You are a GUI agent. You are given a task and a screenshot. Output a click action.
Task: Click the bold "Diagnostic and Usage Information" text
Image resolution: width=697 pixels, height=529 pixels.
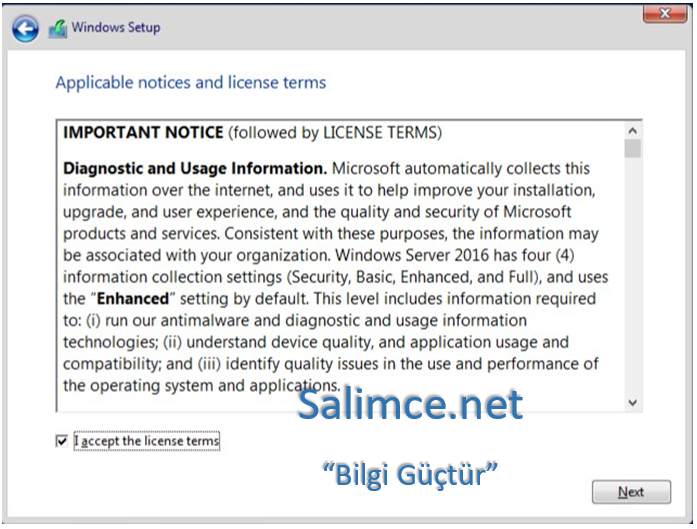click(195, 169)
